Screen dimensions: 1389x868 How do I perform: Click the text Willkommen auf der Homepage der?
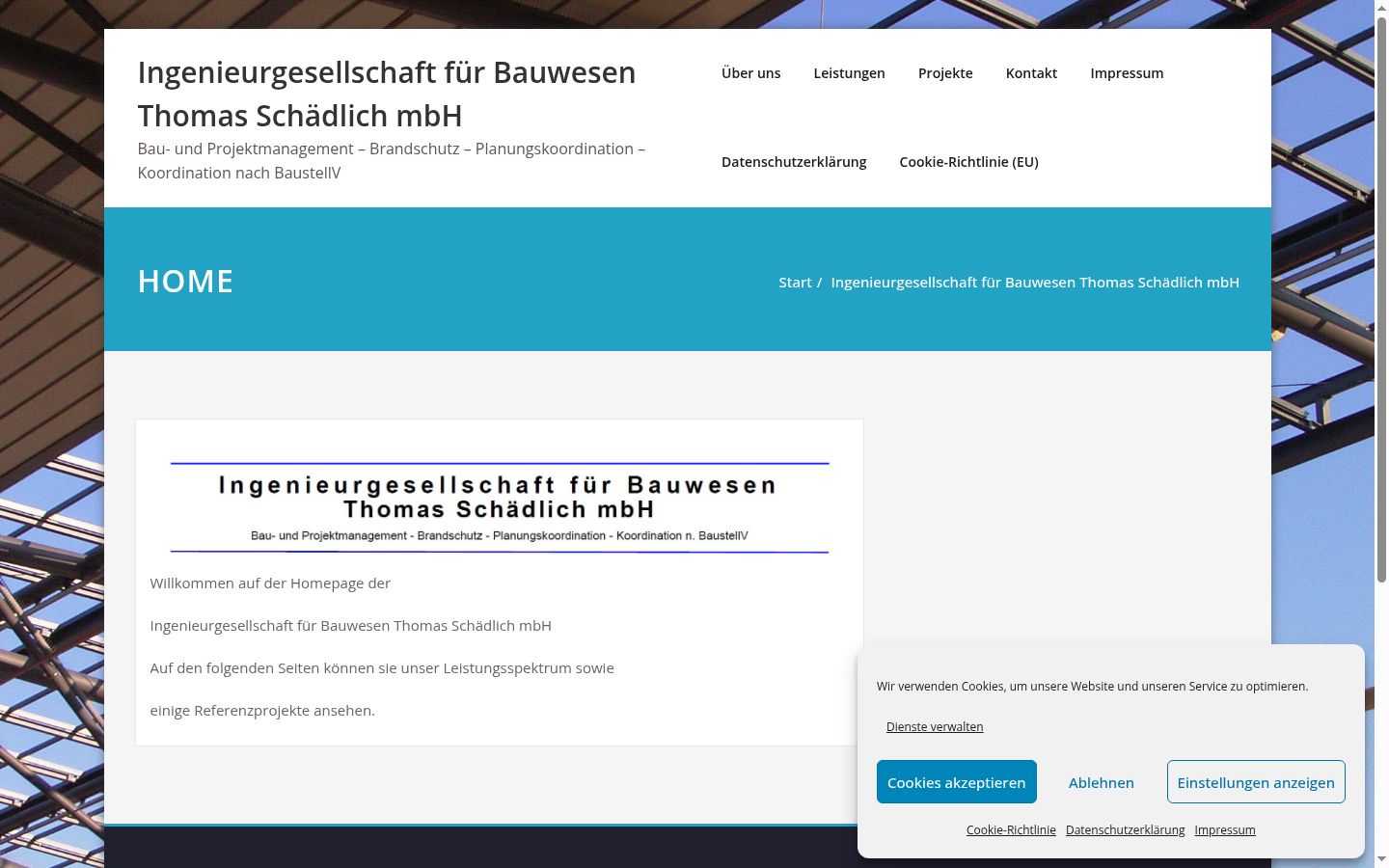tap(270, 583)
